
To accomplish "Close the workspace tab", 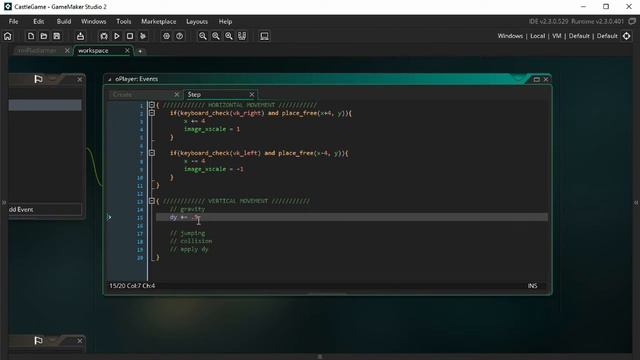I will point(127,51).
